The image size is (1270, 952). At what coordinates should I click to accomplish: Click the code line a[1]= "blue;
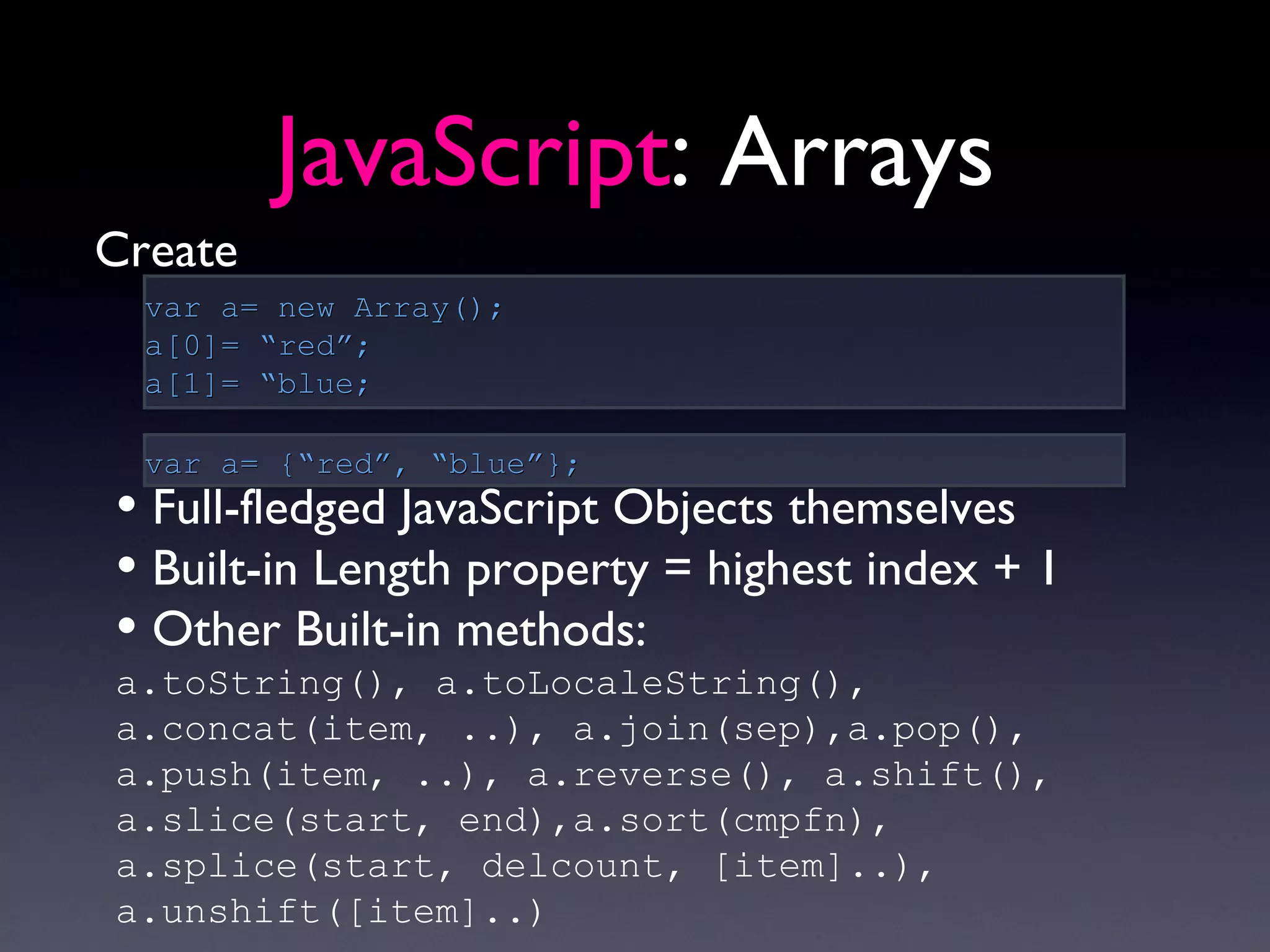coord(257,384)
